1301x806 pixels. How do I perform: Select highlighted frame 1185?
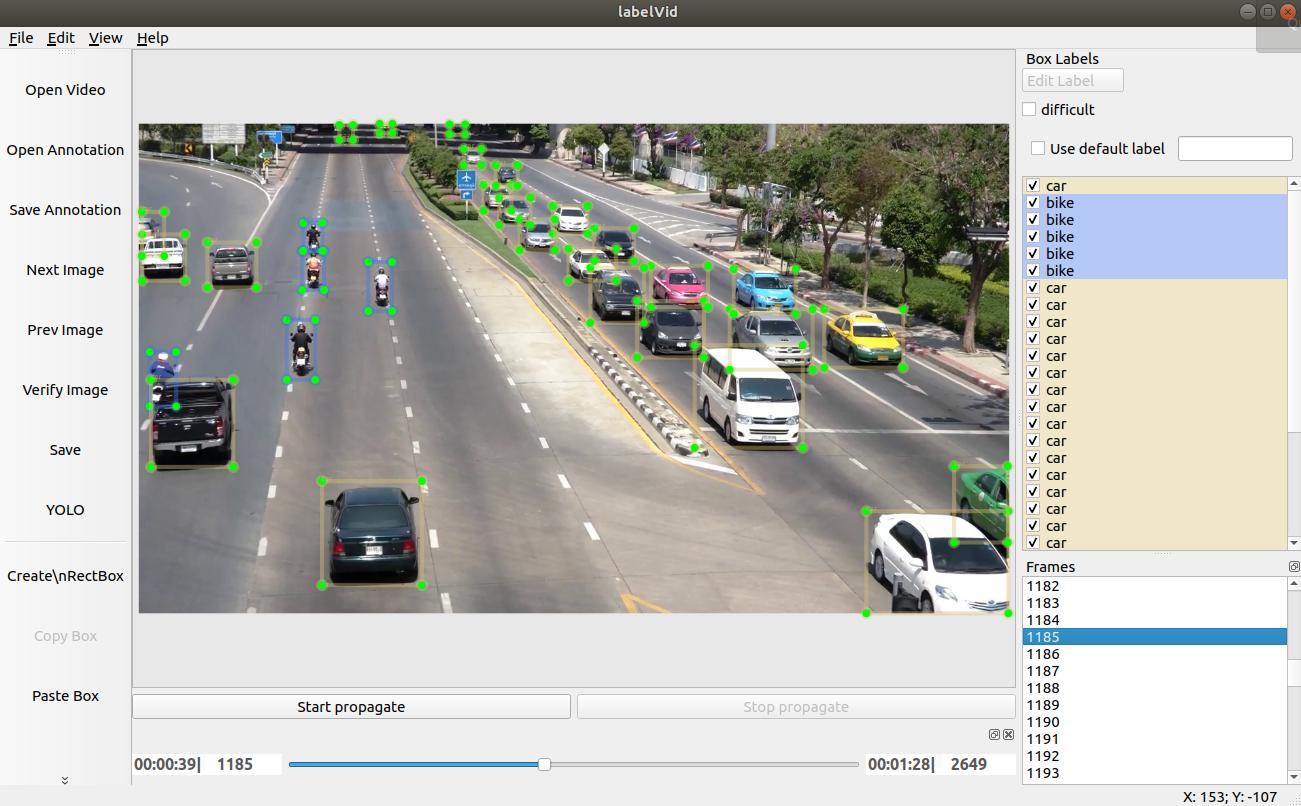click(1154, 637)
